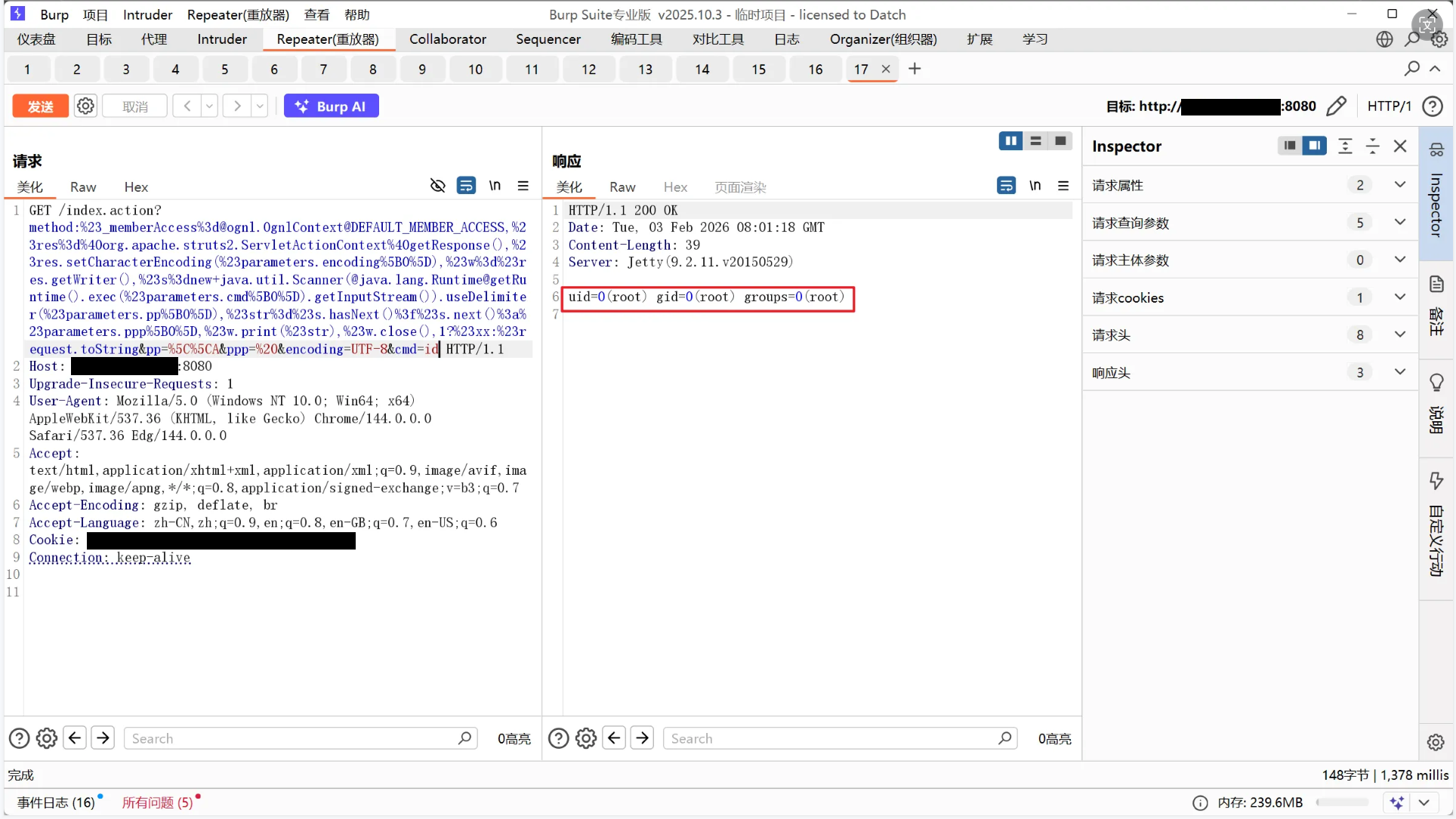Click the 取消 cancel button
This screenshot has height=819, width=1456.
tap(135, 106)
